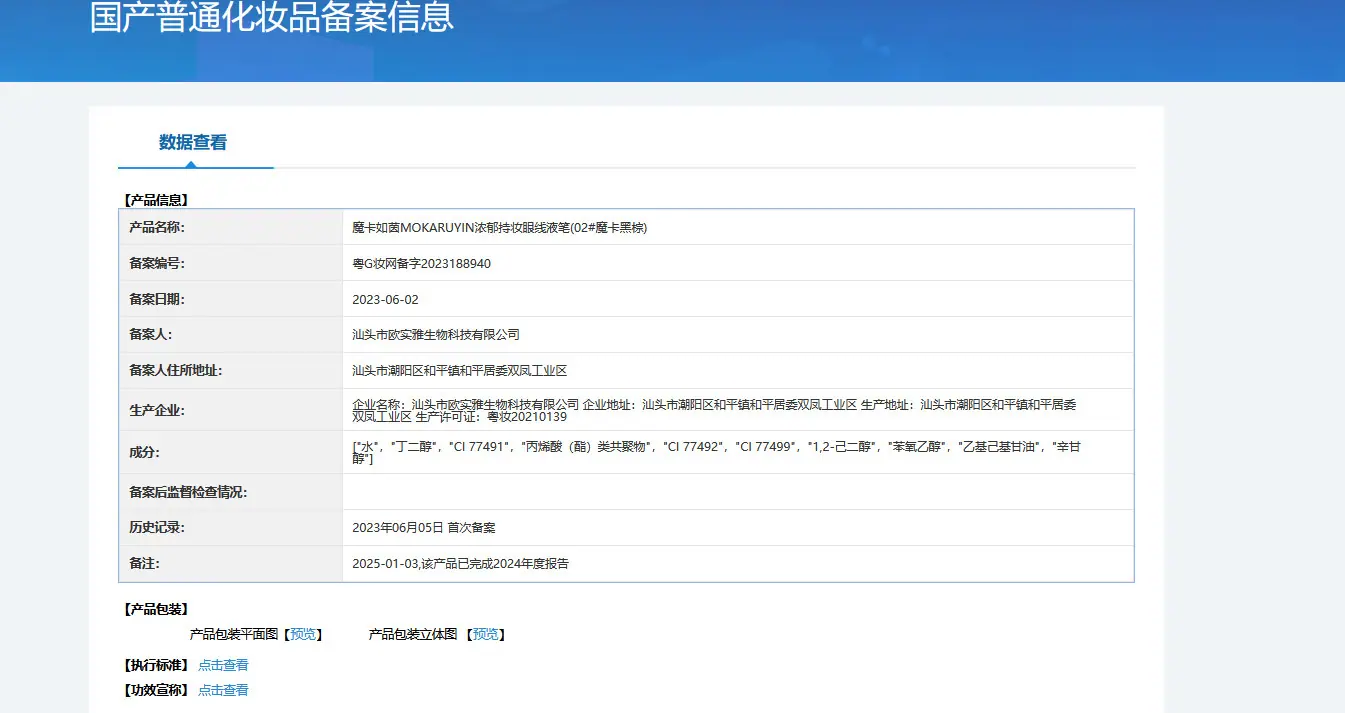Image resolution: width=1345 pixels, height=713 pixels.
Task: Click the 【产品信息】 section heading
Action: (x=155, y=200)
